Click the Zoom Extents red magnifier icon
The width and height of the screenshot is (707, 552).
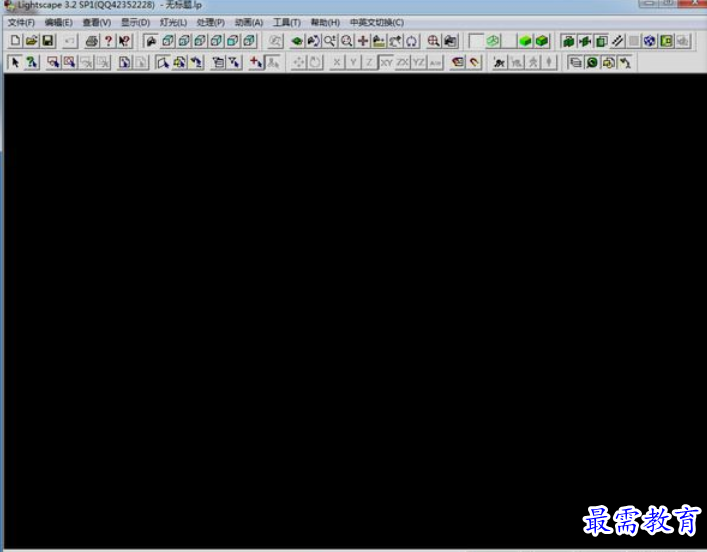coord(433,41)
